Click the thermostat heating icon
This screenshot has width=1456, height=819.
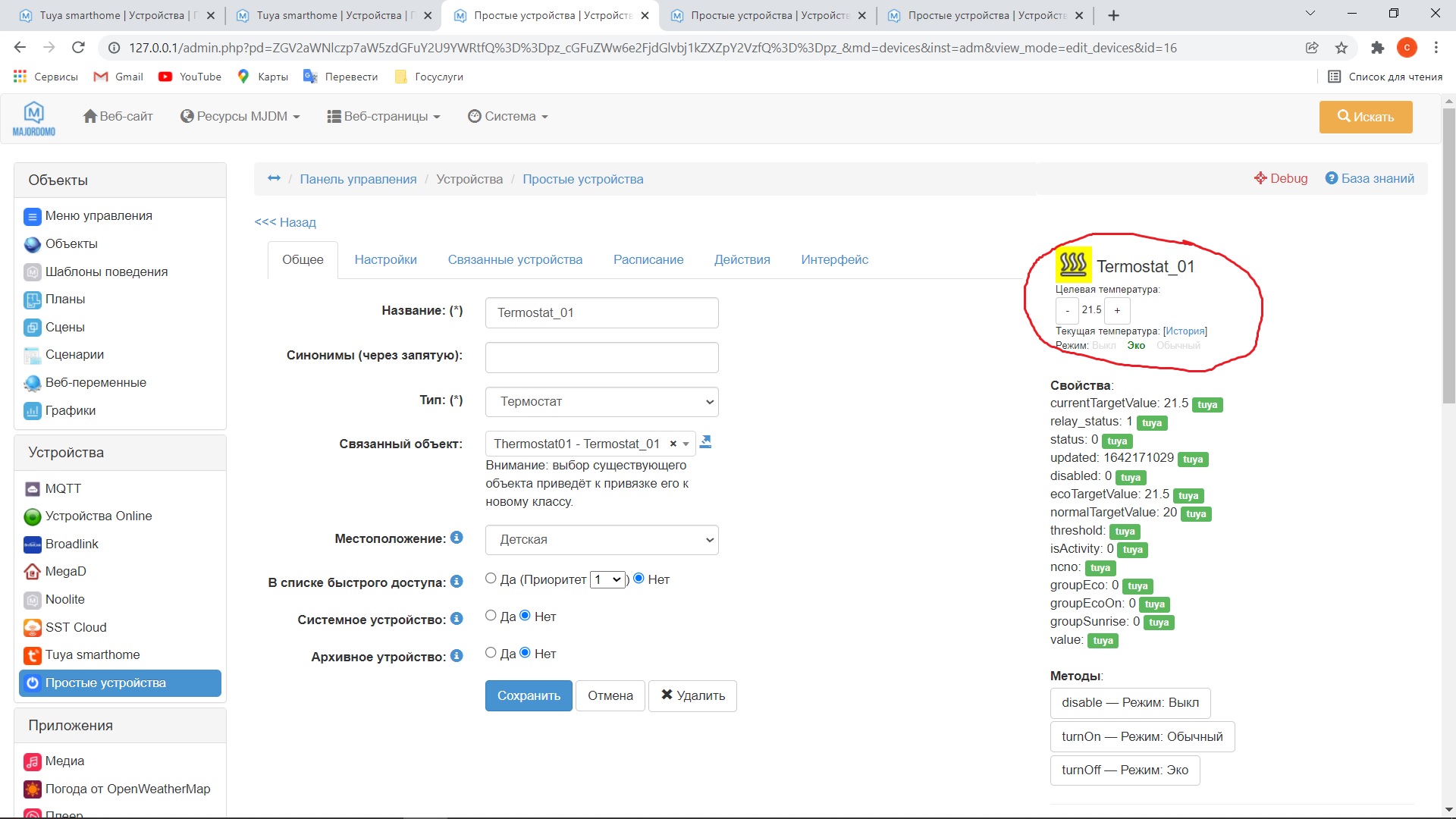pos(1073,265)
